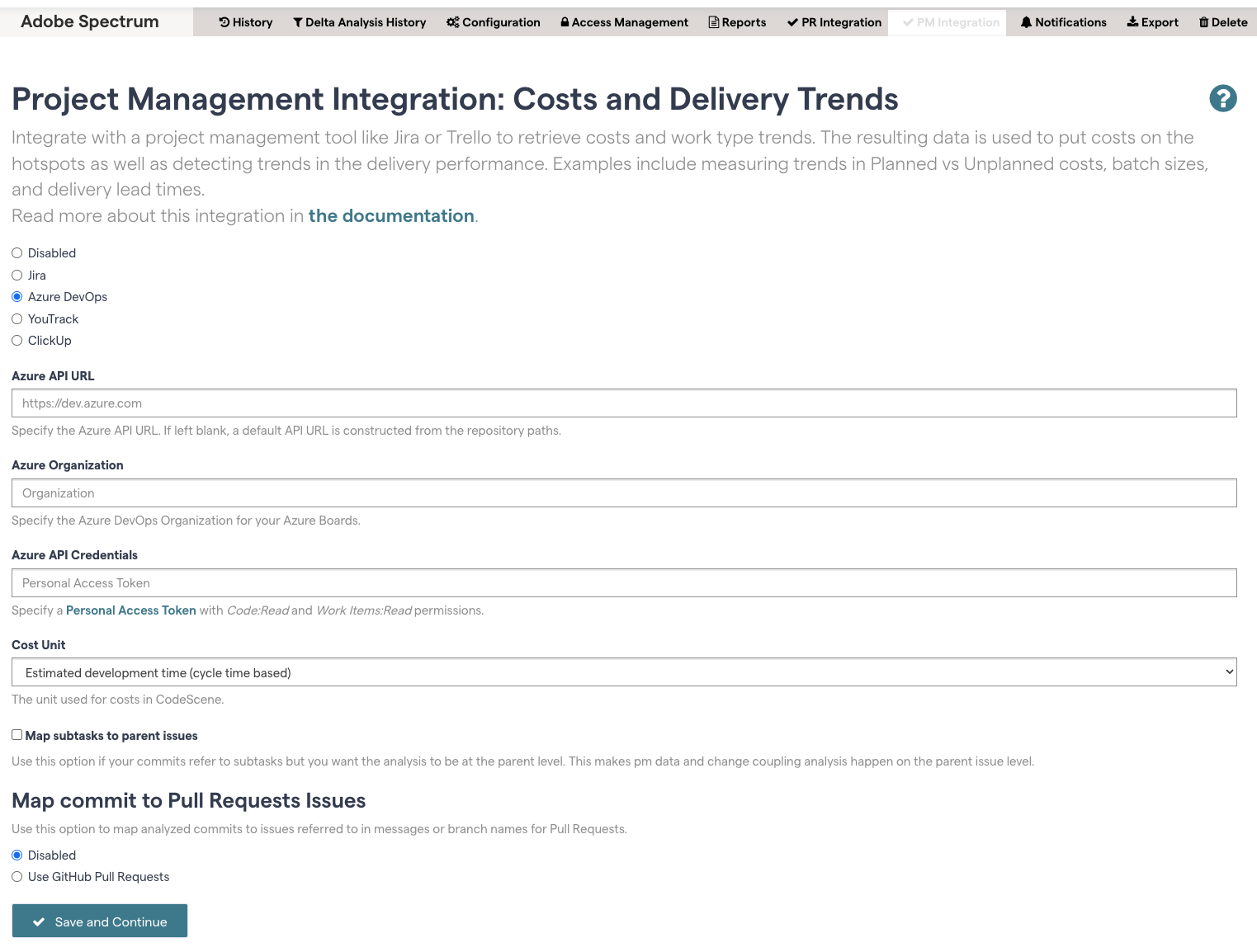The image size is (1257, 952).
Task: Open Configuration via the gears icon
Action: coord(452,22)
